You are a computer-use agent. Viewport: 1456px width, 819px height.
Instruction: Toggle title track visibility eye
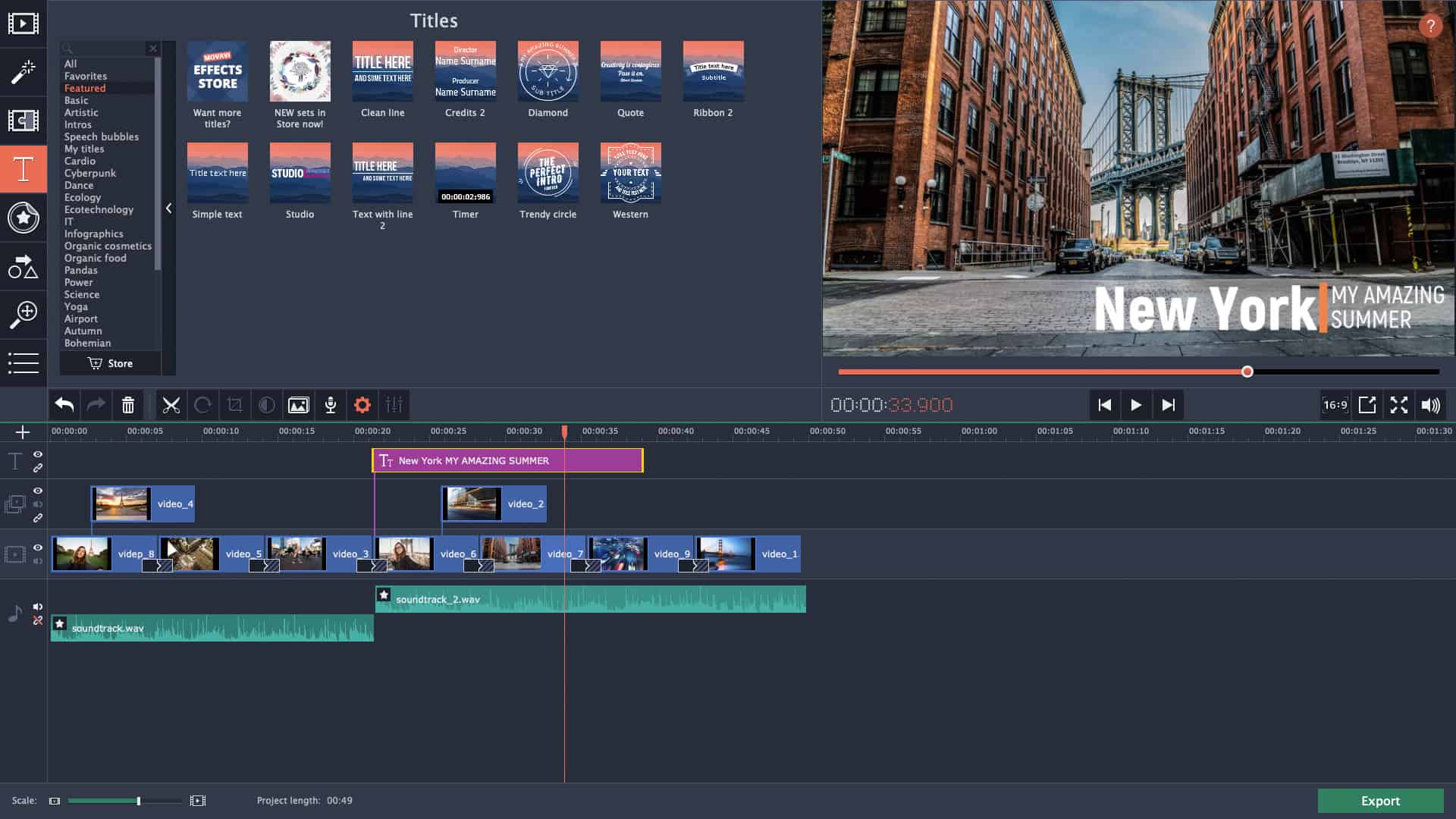click(38, 454)
